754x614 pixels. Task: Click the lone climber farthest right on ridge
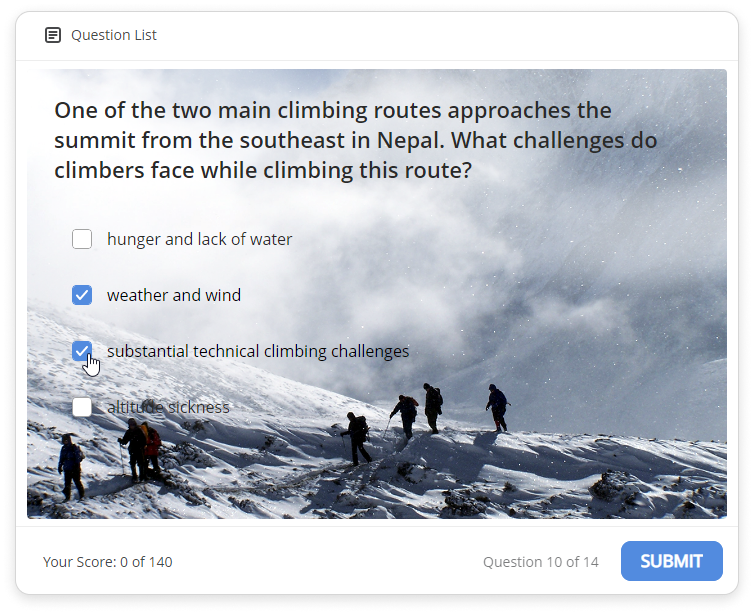[x=497, y=408]
